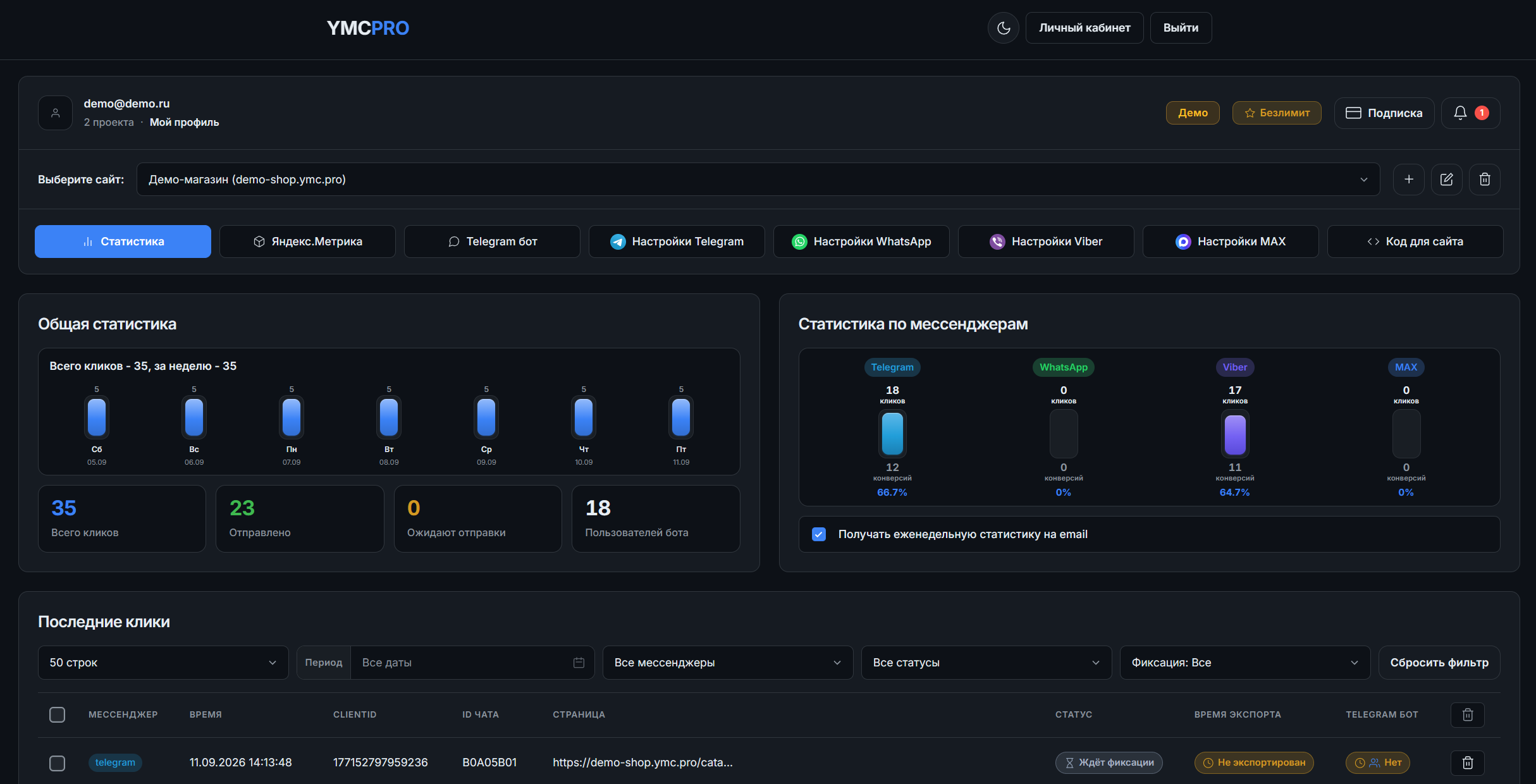Open Все мессенджеры filter dropdown

[728, 663]
